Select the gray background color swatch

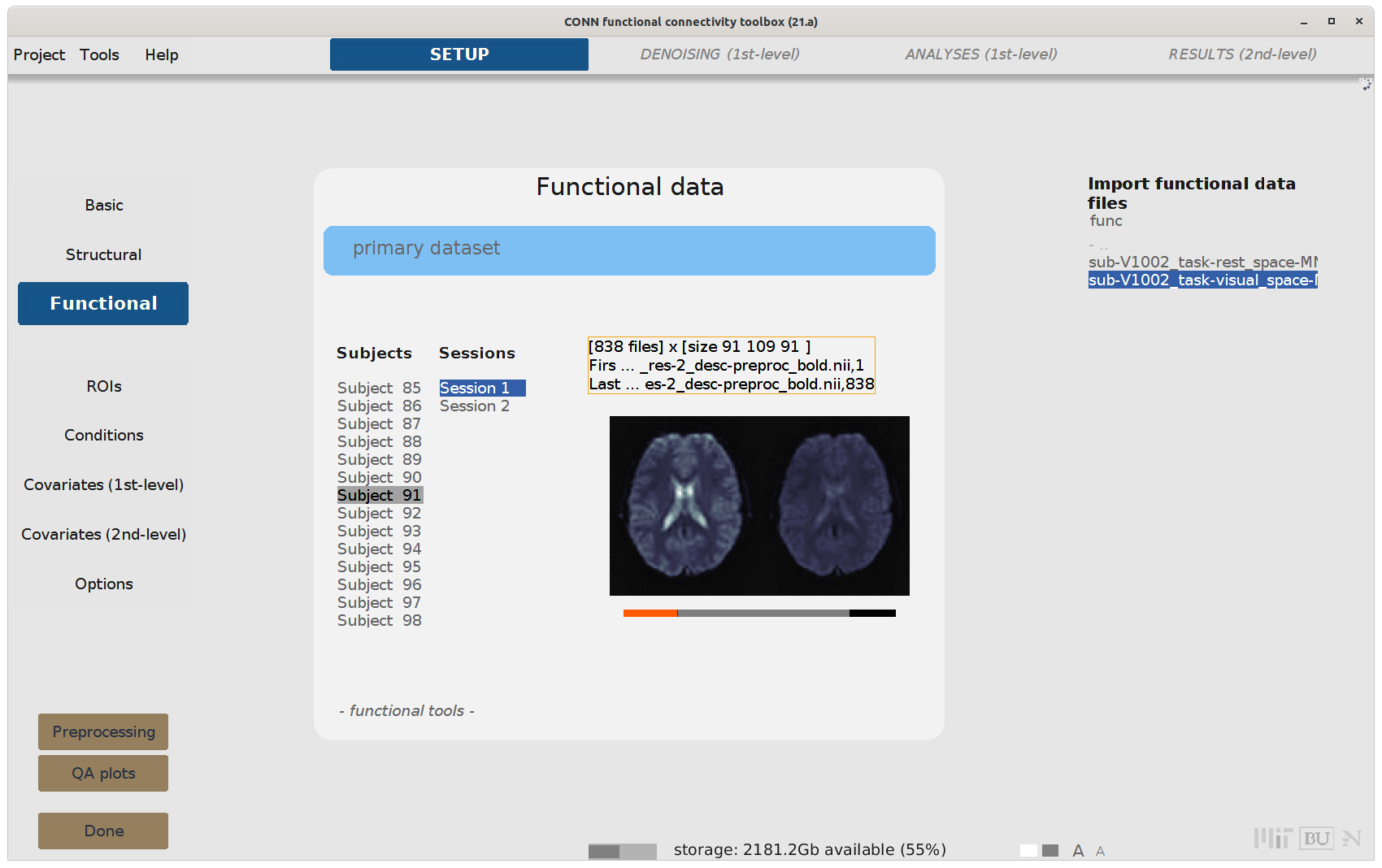[1050, 850]
